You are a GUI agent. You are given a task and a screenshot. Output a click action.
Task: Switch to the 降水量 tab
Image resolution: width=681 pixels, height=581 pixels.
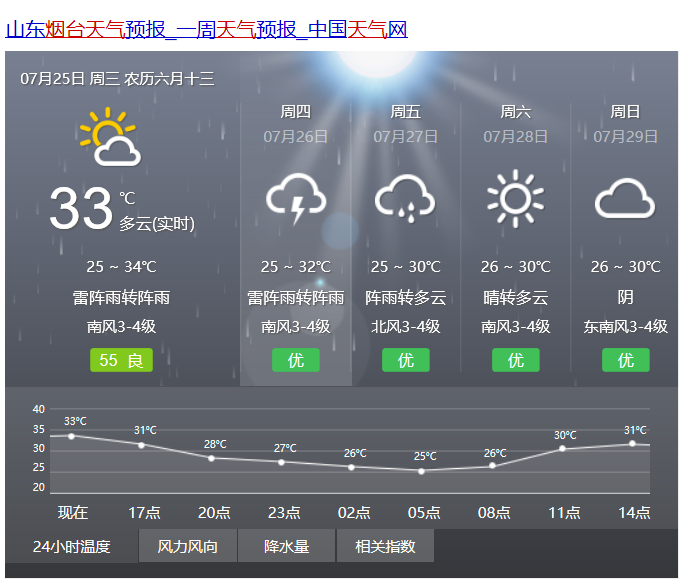287,547
